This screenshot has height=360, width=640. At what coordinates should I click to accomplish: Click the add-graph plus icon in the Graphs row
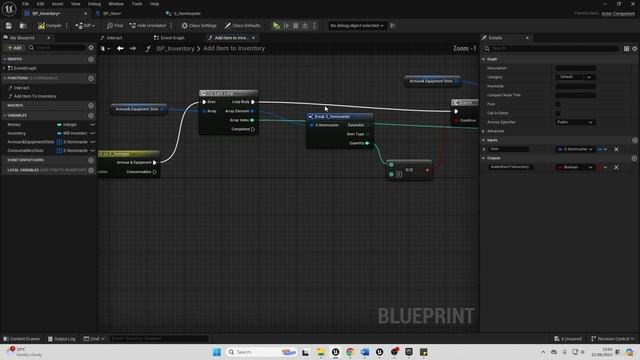point(91,60)
